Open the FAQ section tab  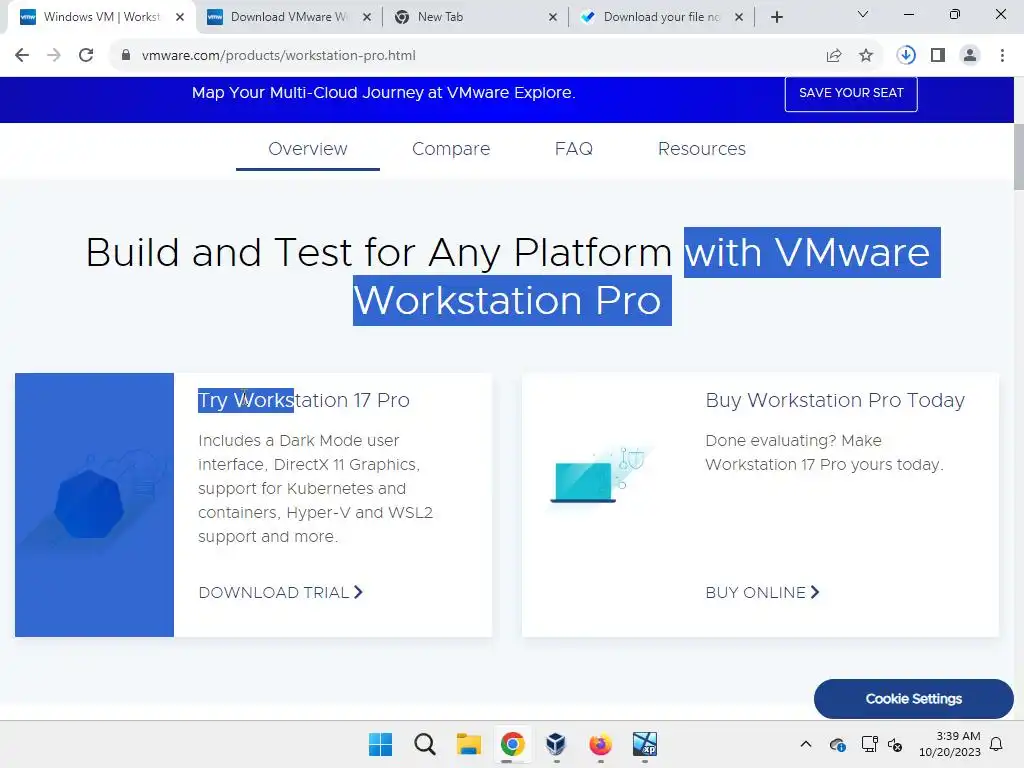(x=573, y=149)
